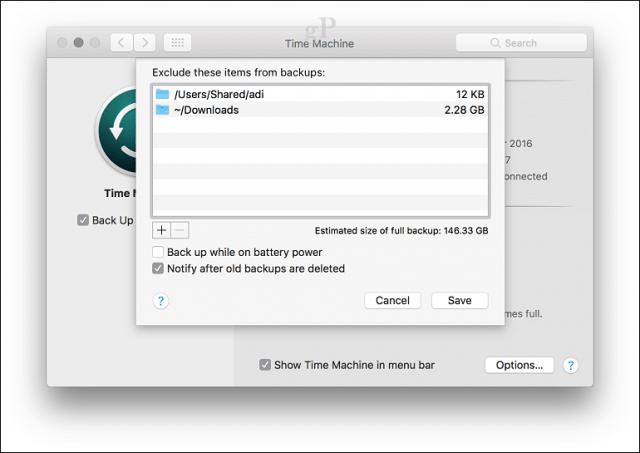This screenshot has width=640, height=453.
Task: Click the Time Machine window title
Action: 319,43
